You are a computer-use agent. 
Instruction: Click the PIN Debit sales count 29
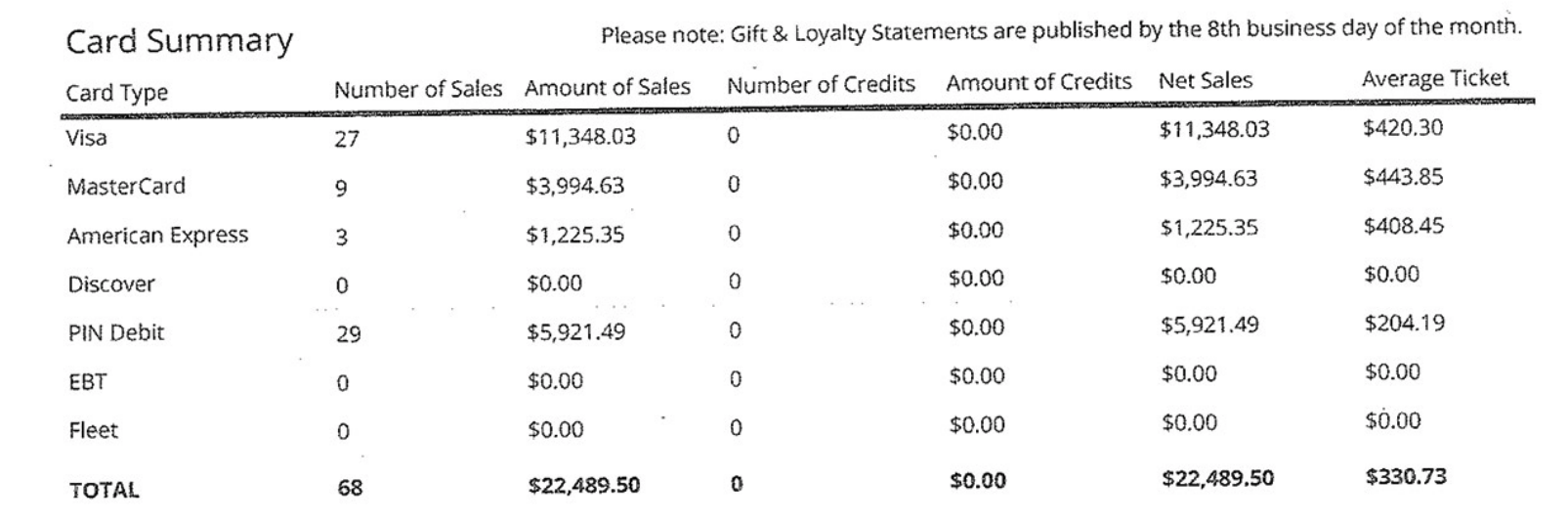coord(348,334)
